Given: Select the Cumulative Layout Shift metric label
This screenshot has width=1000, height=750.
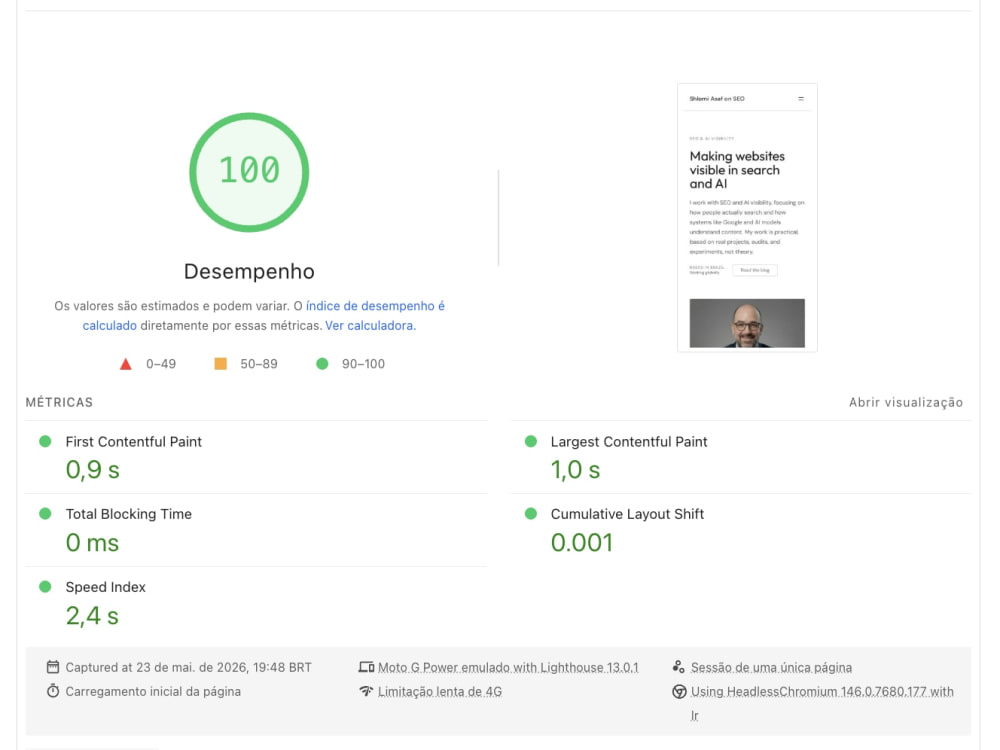Looking at the screenshot, I should [x=627, y=514].
